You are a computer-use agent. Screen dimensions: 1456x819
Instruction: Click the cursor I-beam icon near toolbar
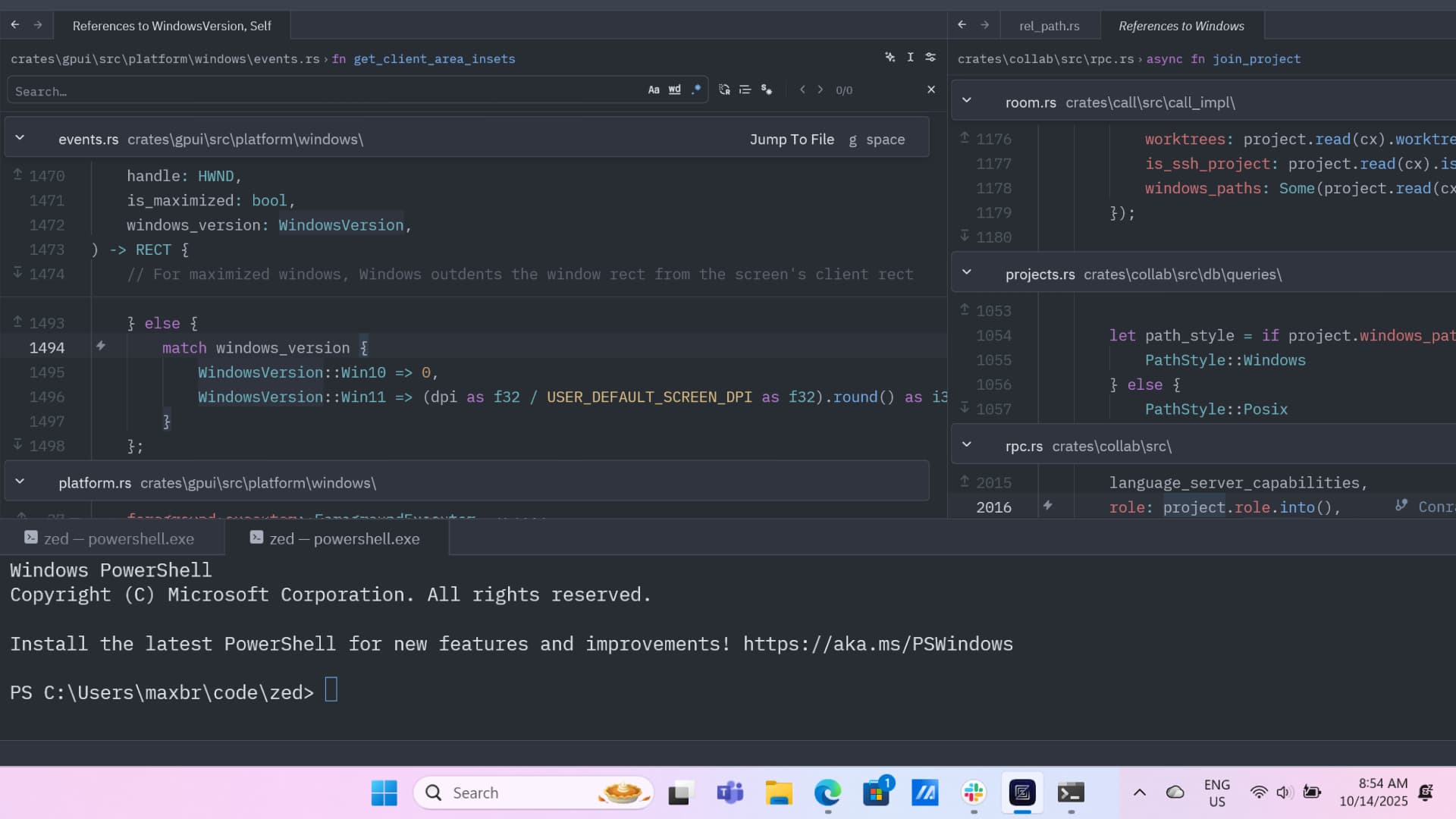click(910, 57)
